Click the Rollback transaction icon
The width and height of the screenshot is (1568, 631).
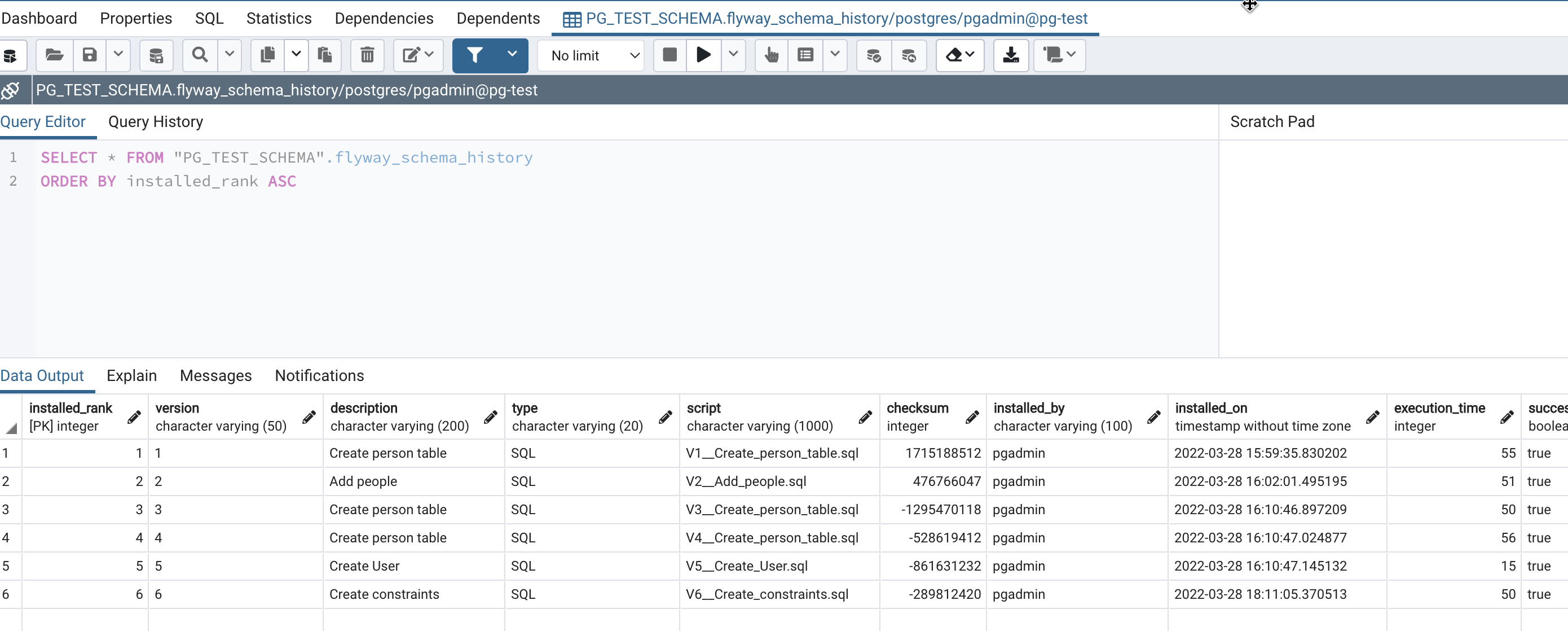coord(909,55)
